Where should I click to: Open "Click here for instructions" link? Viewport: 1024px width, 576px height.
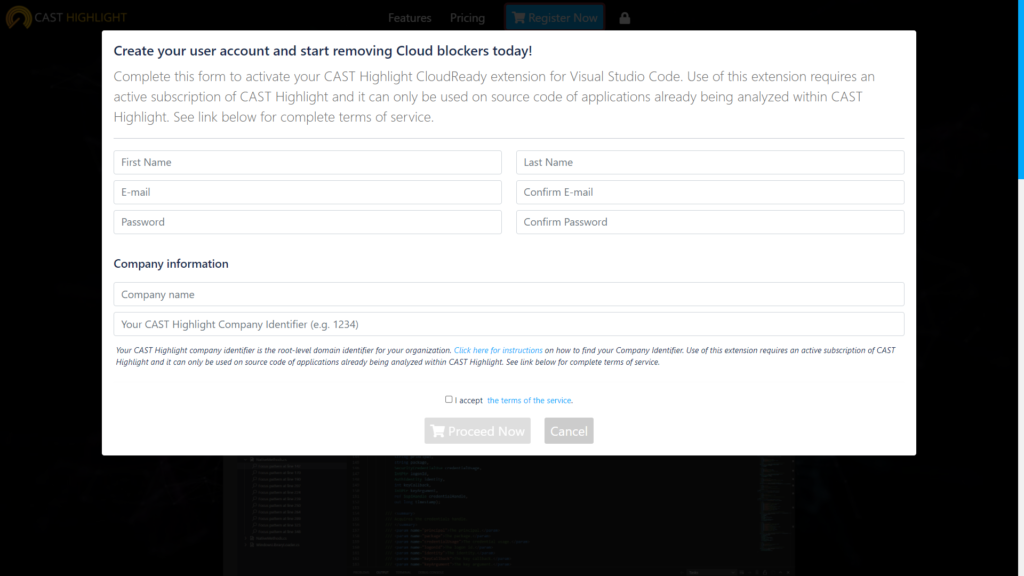point(497,349)
